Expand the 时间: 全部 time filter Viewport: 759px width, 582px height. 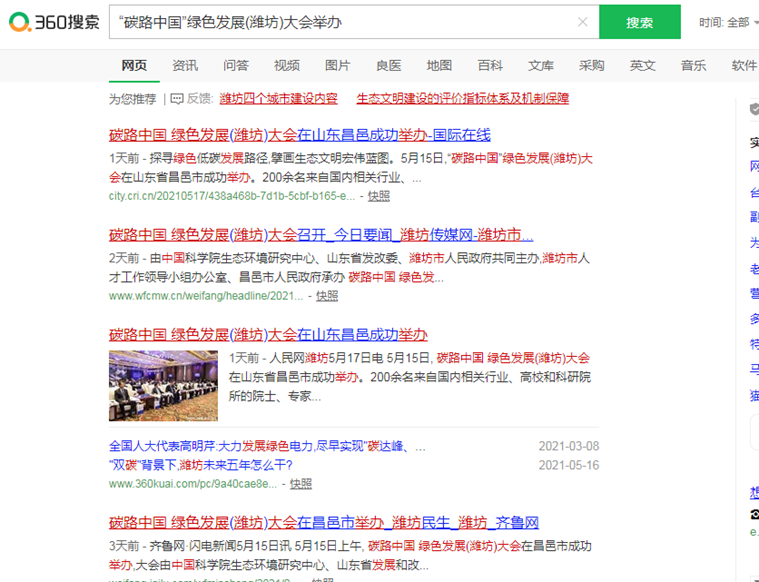(729, 22)
